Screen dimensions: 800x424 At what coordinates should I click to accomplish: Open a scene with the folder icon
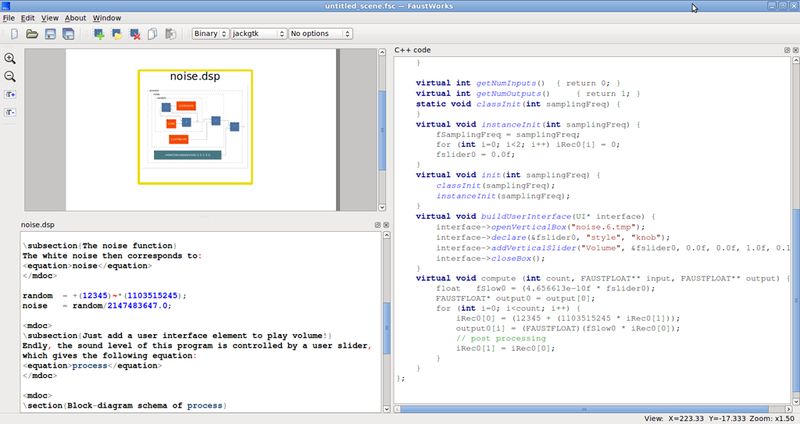[x=32, y=34]
